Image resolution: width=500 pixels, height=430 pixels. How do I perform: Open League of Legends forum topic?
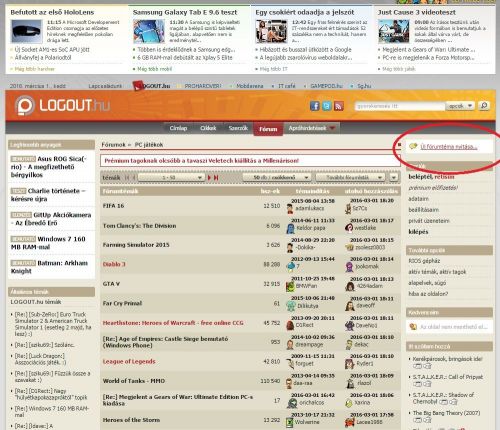click(129, 362)
